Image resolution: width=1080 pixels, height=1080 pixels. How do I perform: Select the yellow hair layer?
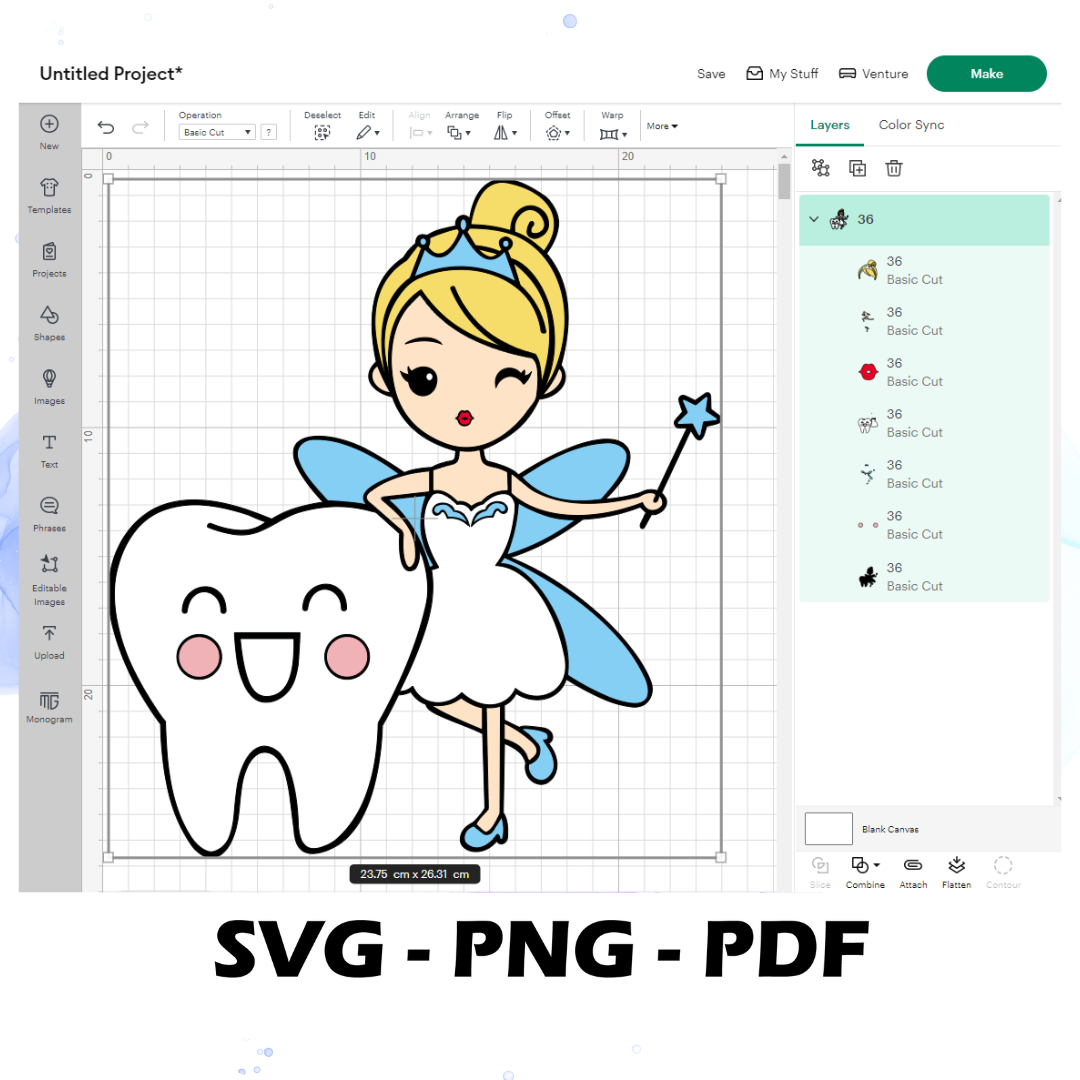[924, 271]
